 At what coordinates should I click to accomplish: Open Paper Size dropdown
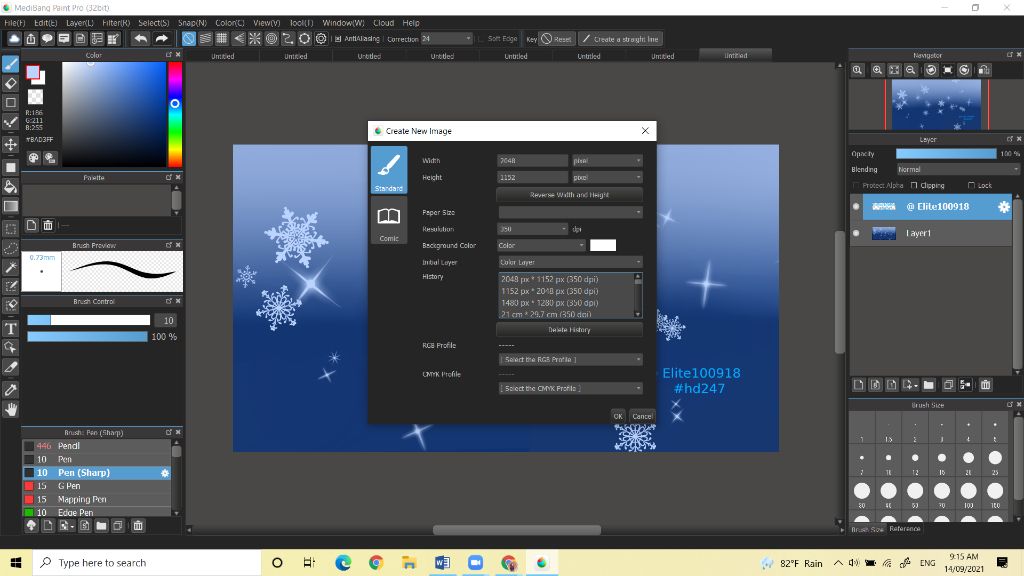(570, 212)
